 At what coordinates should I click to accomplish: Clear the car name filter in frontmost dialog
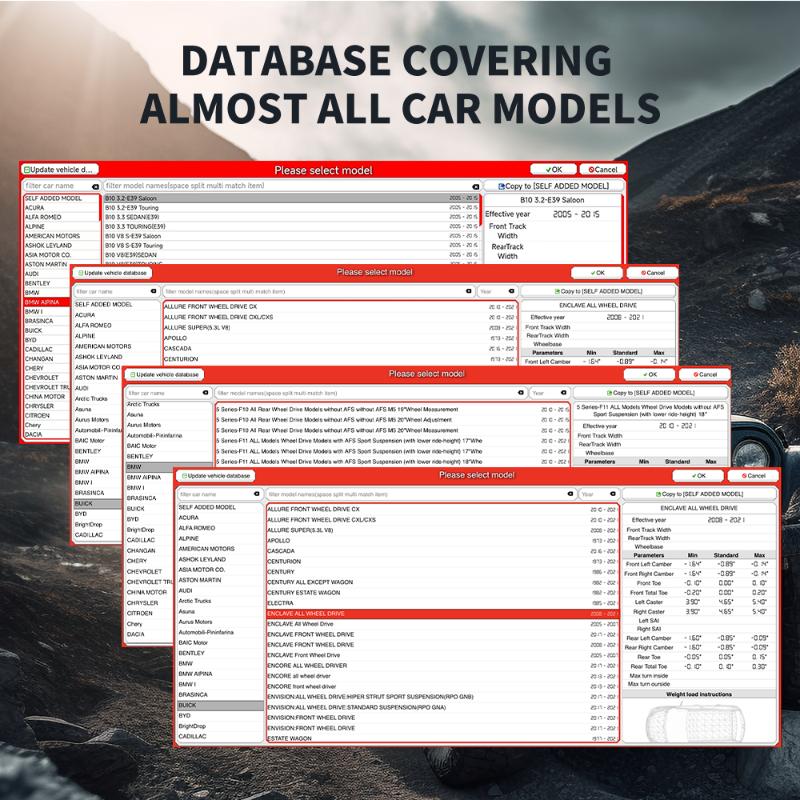[256, 494]
